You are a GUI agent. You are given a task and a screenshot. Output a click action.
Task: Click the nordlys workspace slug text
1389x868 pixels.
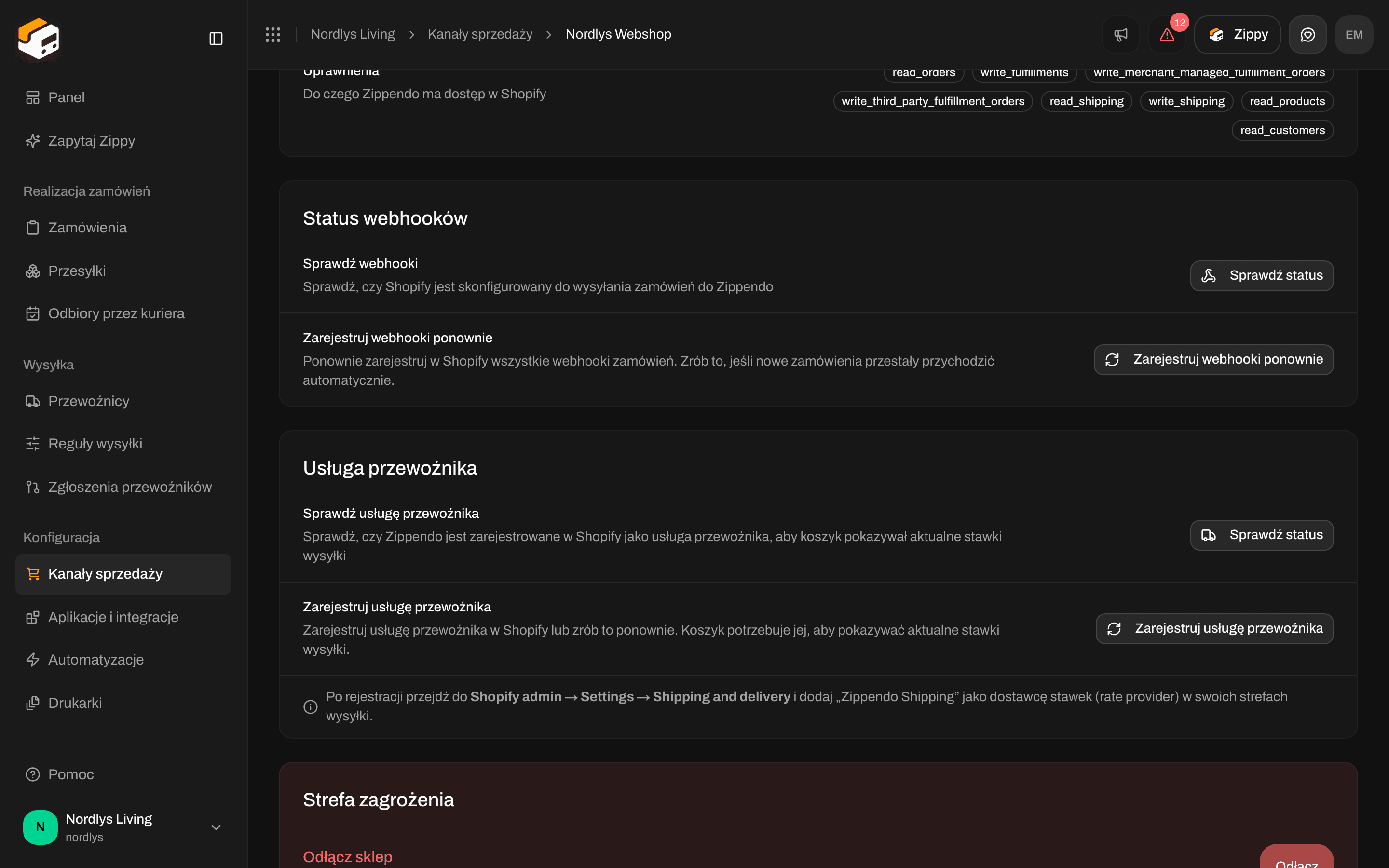(84, 837)
